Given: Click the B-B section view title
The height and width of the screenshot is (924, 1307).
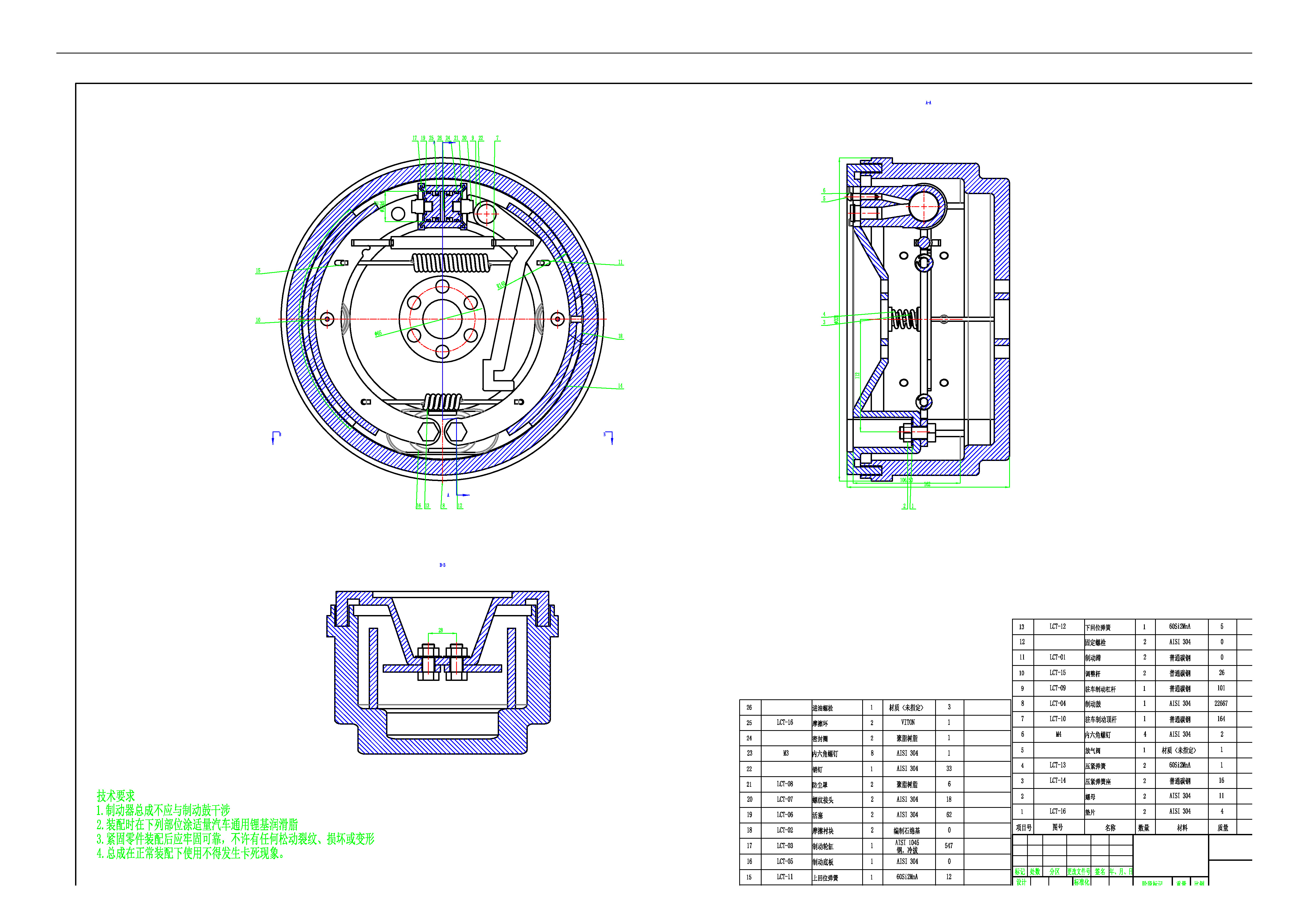Looking at the screenshot, I should coord(442,565).
